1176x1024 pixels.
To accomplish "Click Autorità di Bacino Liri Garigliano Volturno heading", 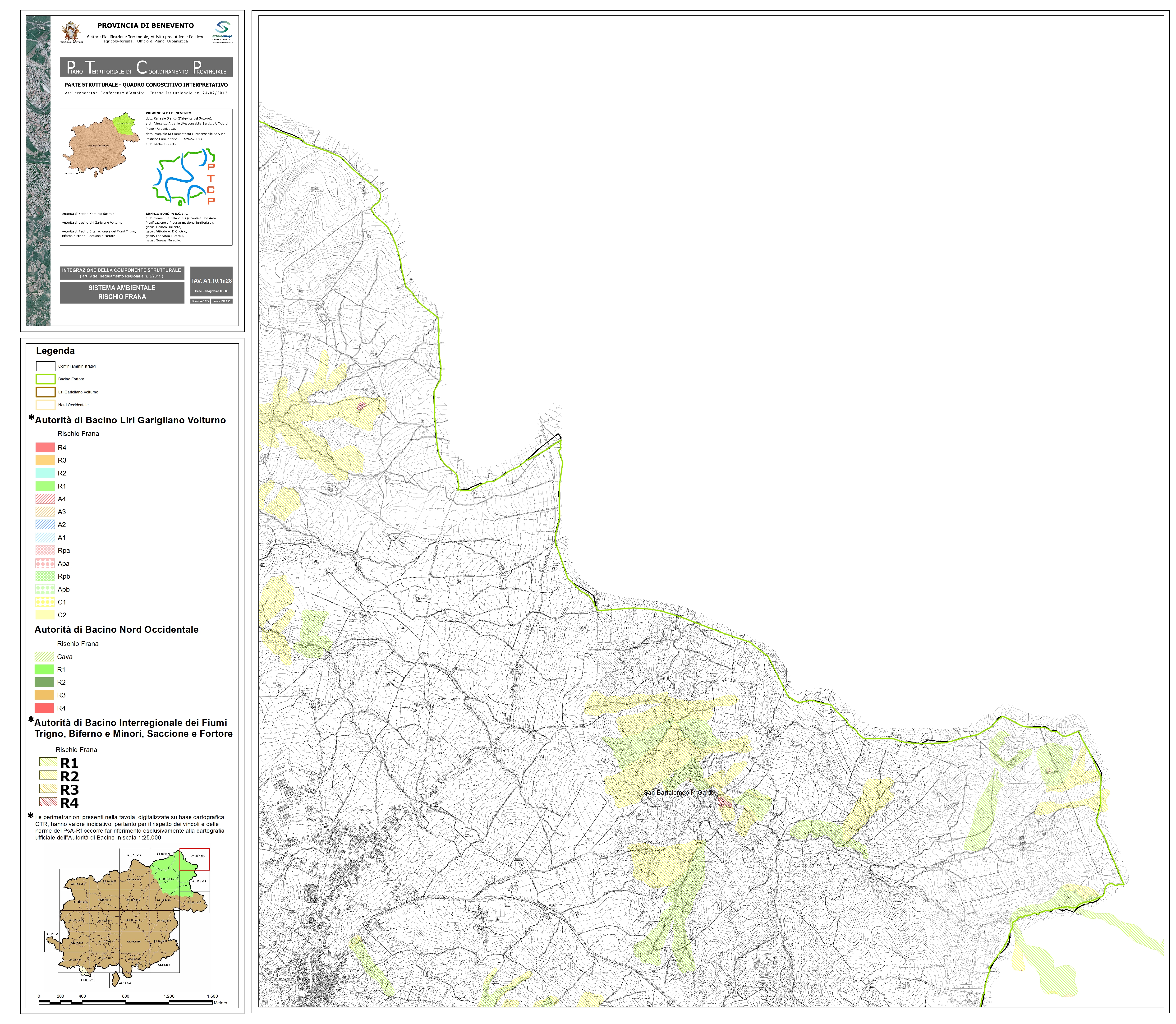I will pos(130,420).
